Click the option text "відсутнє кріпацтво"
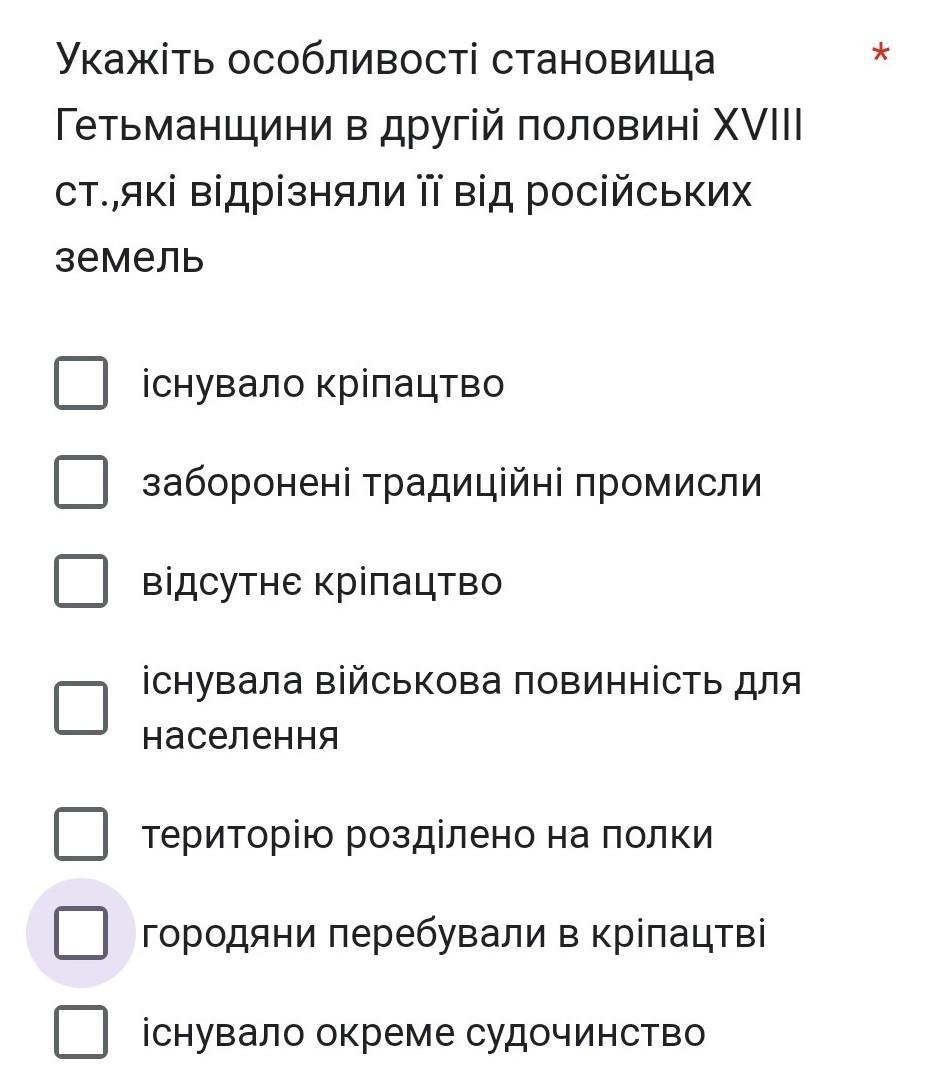927x1071 pixels. (321, 582)
